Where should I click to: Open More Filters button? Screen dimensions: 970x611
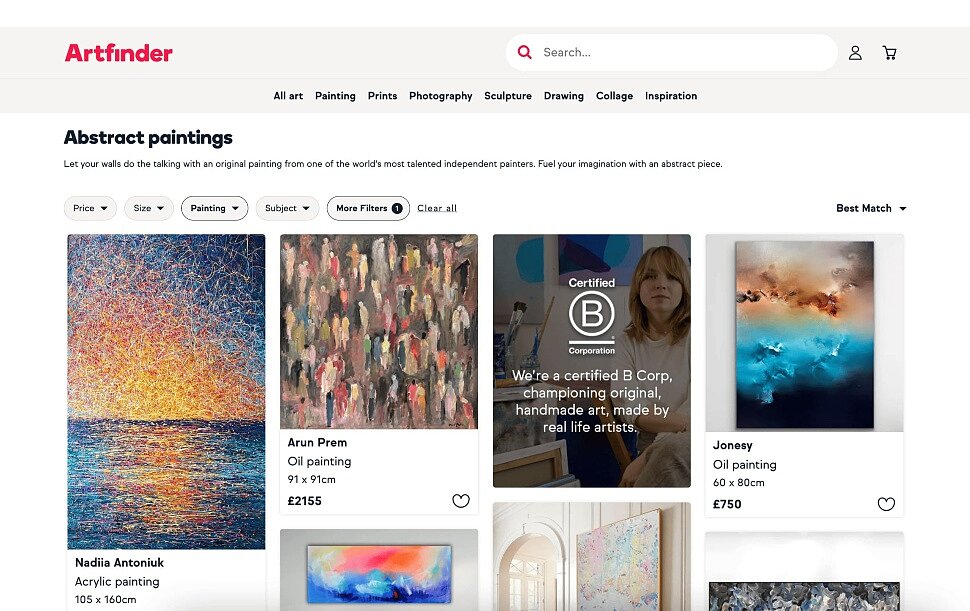click(368, 208)
